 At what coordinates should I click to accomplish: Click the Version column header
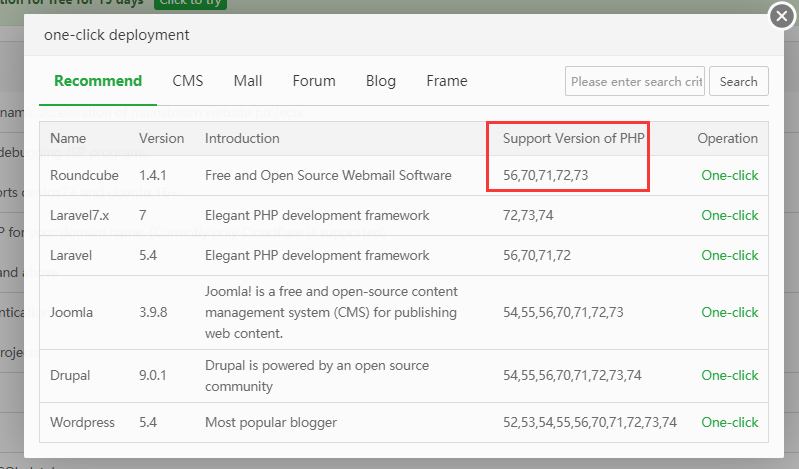coord(161,138)
